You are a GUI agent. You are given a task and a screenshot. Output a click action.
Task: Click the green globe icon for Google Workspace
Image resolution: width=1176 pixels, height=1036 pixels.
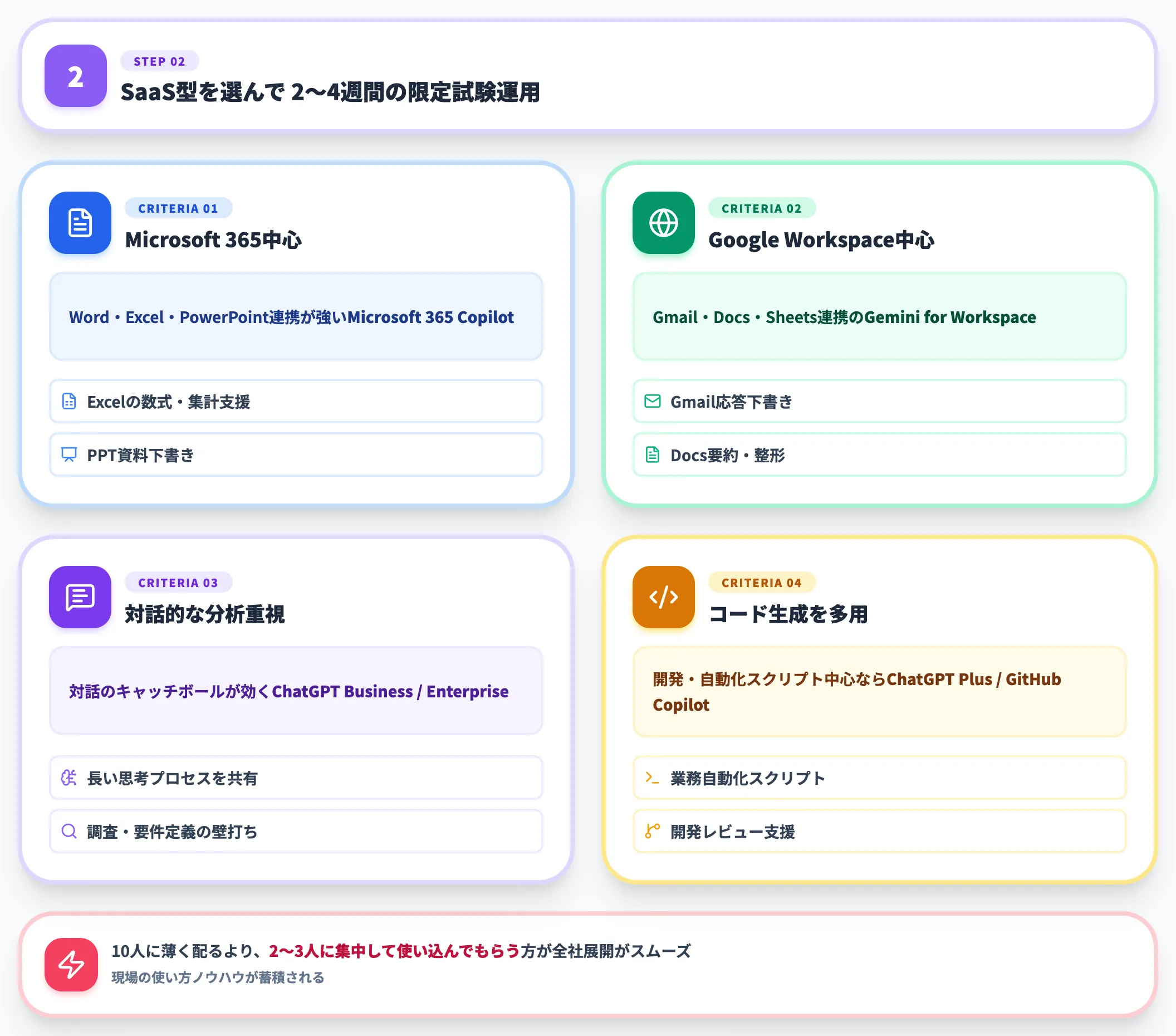(663, 223)
